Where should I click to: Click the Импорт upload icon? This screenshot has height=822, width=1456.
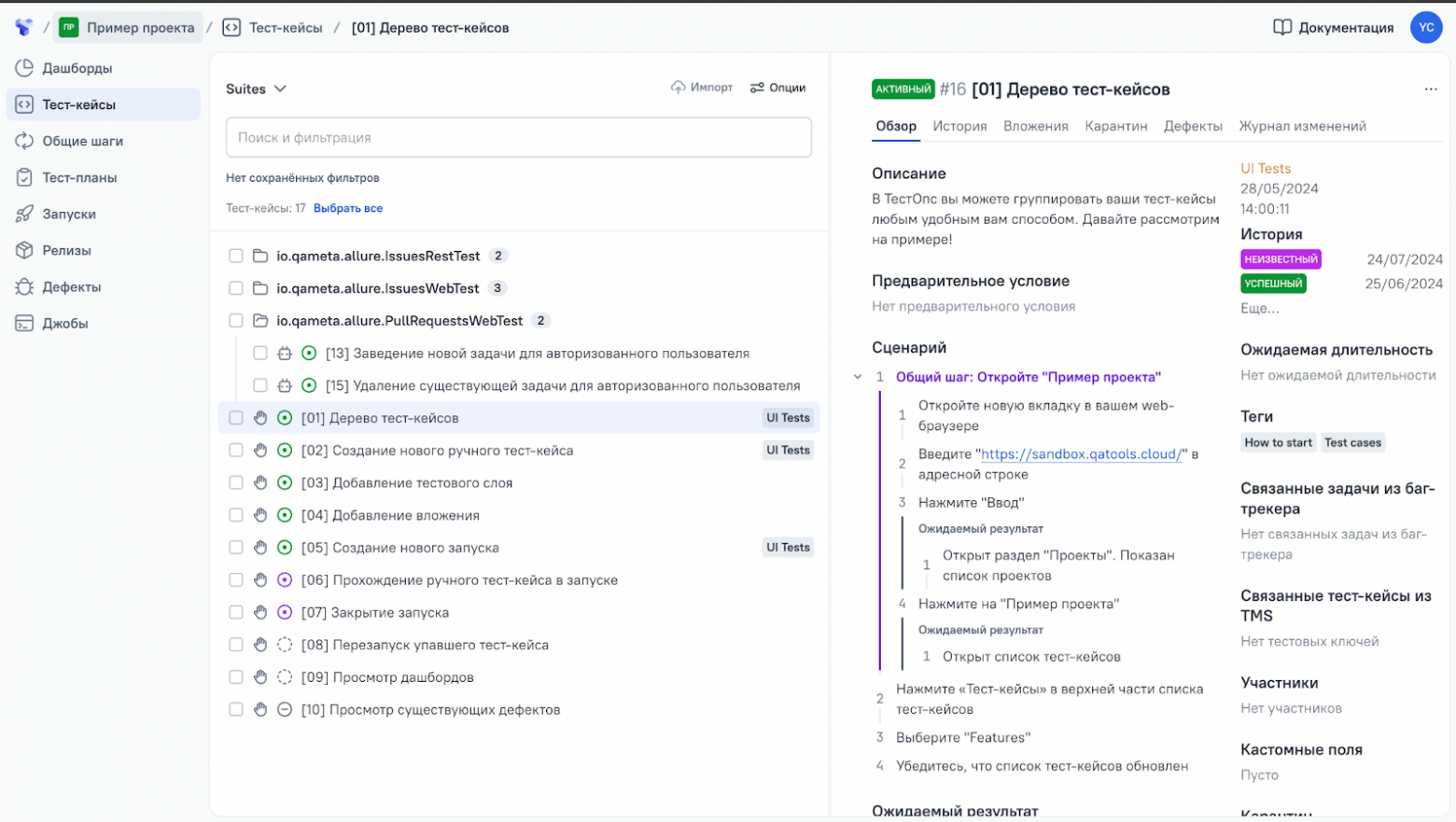click(x=678, y=88)
